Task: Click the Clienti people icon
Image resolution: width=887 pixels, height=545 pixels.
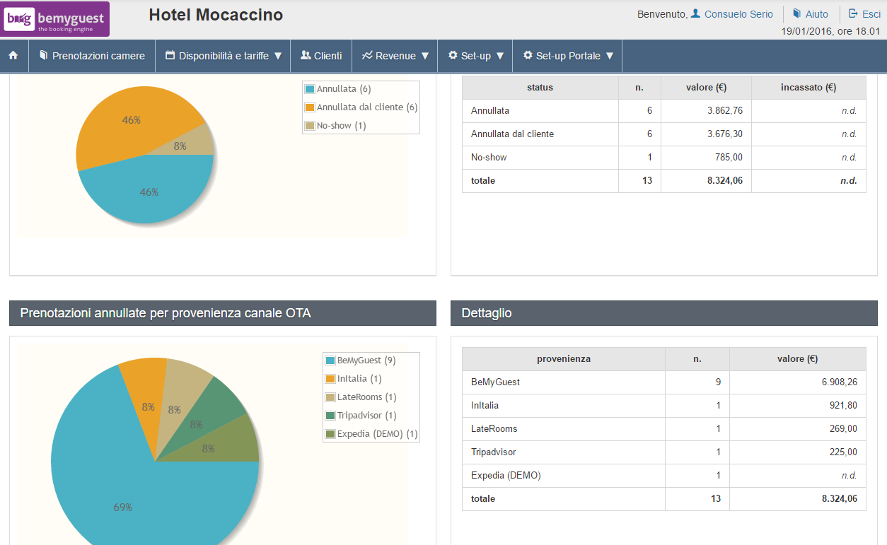Action: 305,56
